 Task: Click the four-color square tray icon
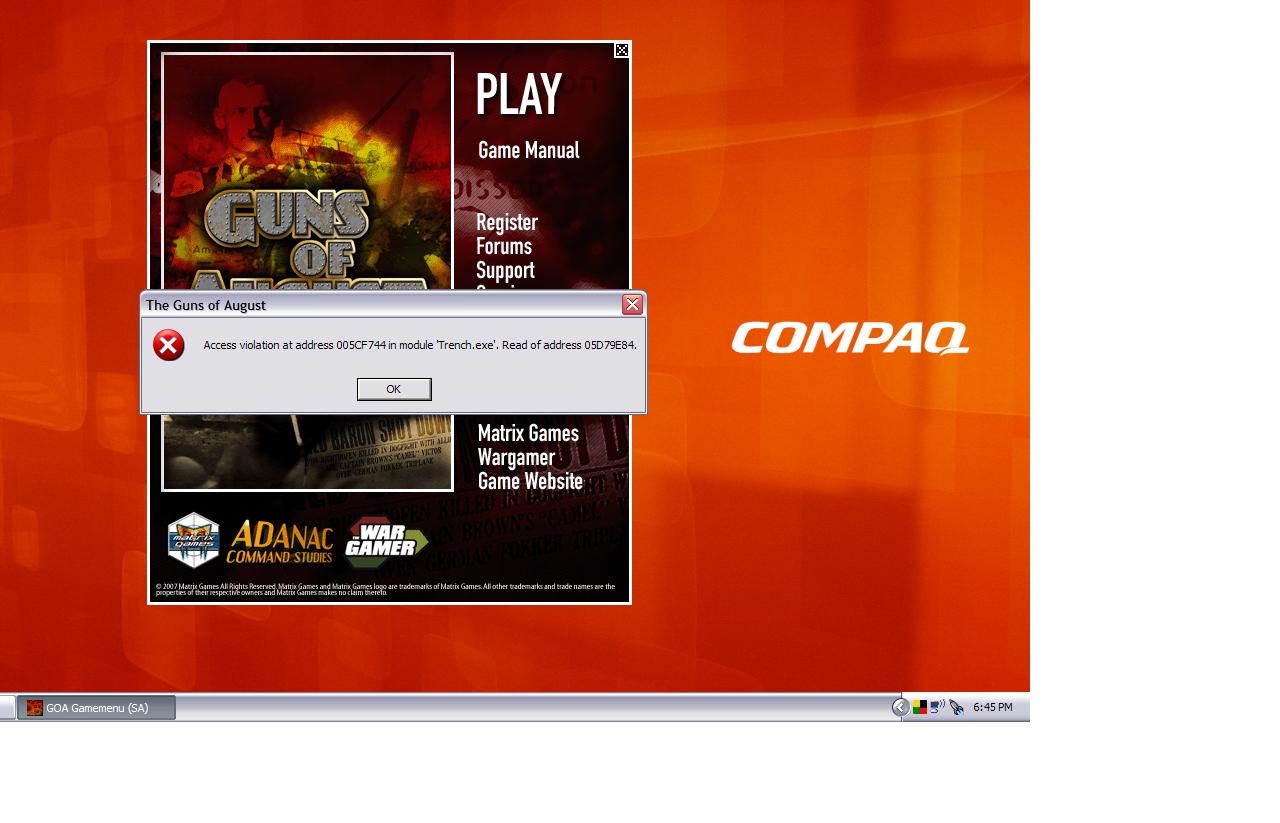pos(920,707)
